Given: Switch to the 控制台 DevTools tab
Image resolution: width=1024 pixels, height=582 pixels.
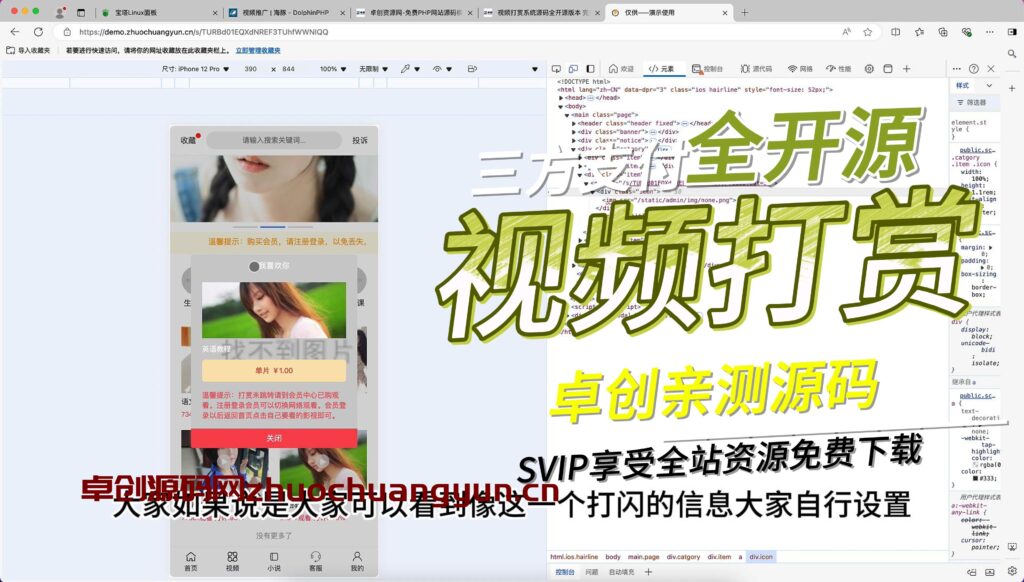Looking at the screenshot, I should pos(708,69).
